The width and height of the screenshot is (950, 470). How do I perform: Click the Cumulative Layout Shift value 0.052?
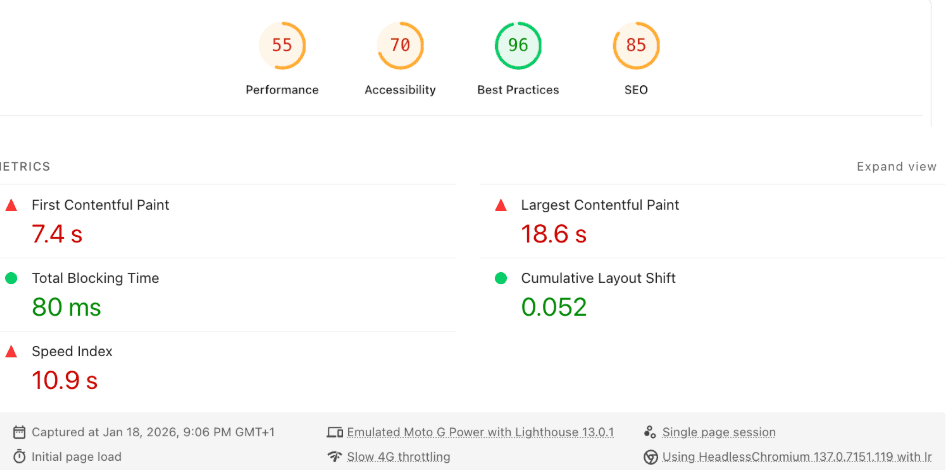(x=554, y=307)
